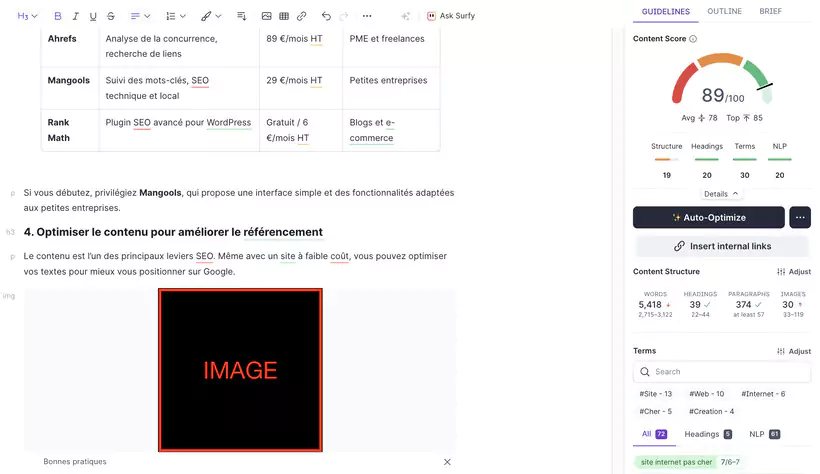Screen dimensions: 820x474
Task: Adjust the Terms settings
Action: (x=794, y=351)
